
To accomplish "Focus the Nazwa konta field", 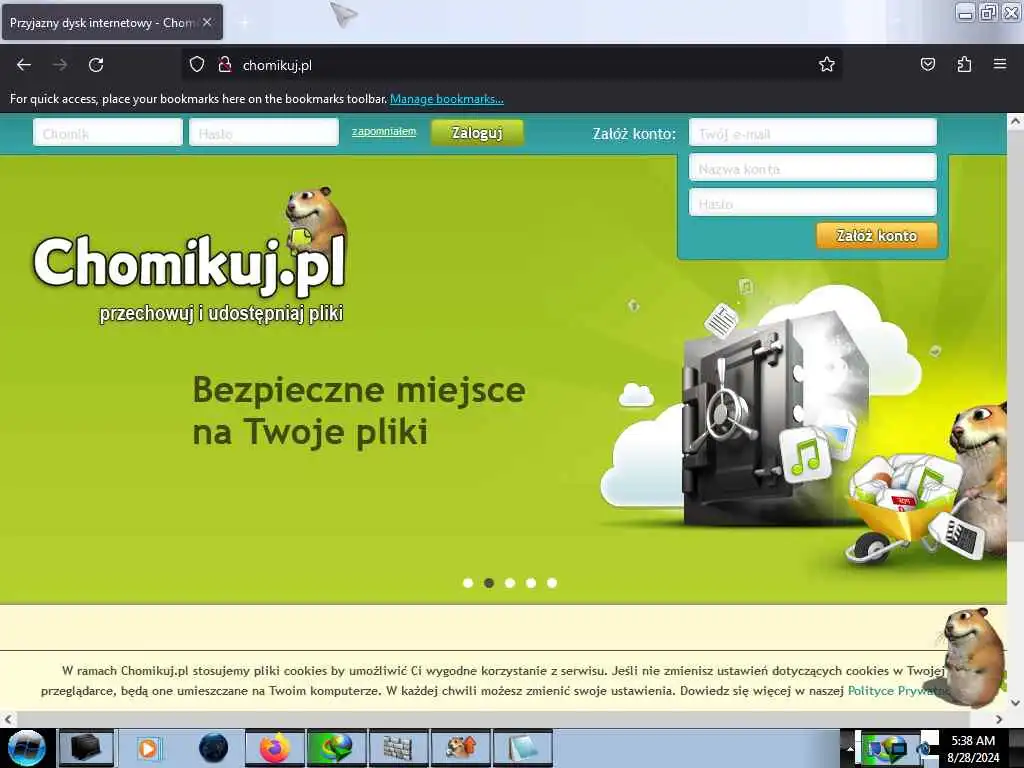I will [x=812, y=168].
